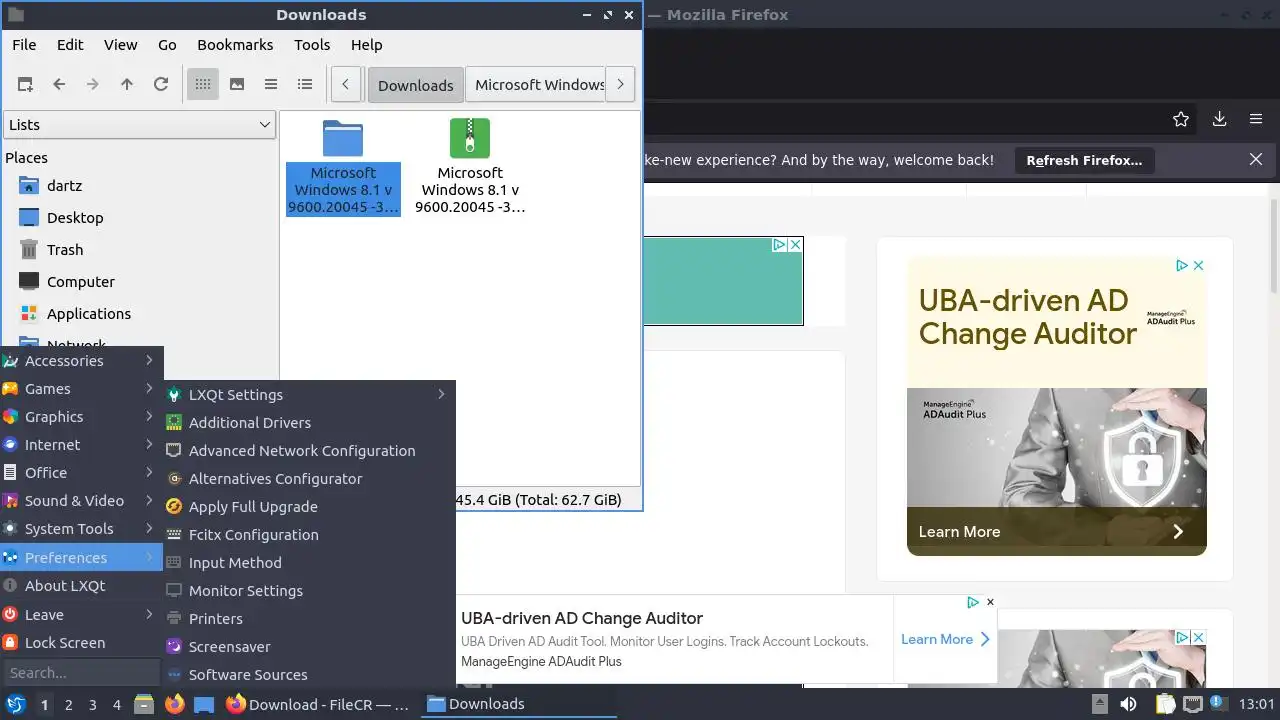Select the Microsoft Windows 8.1 zip archive

pos(470,167)
